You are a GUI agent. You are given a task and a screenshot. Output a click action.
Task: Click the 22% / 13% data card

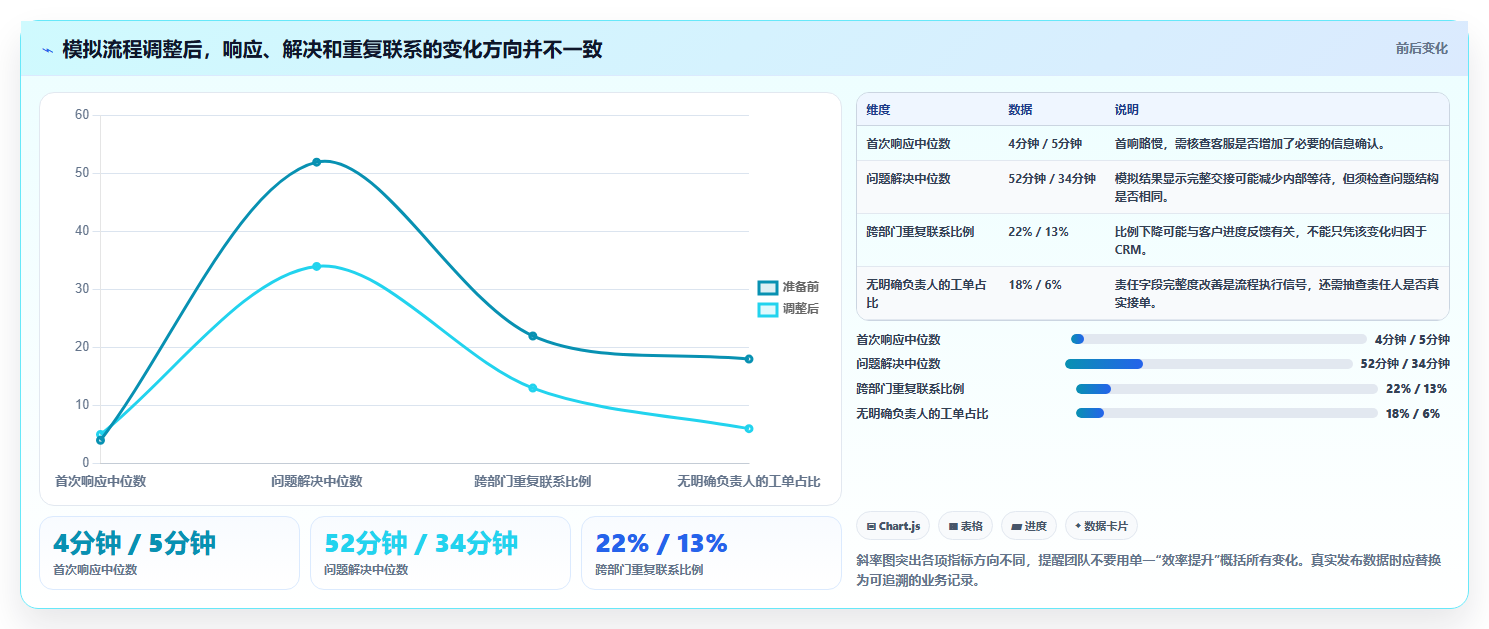(x=711, y=553)
